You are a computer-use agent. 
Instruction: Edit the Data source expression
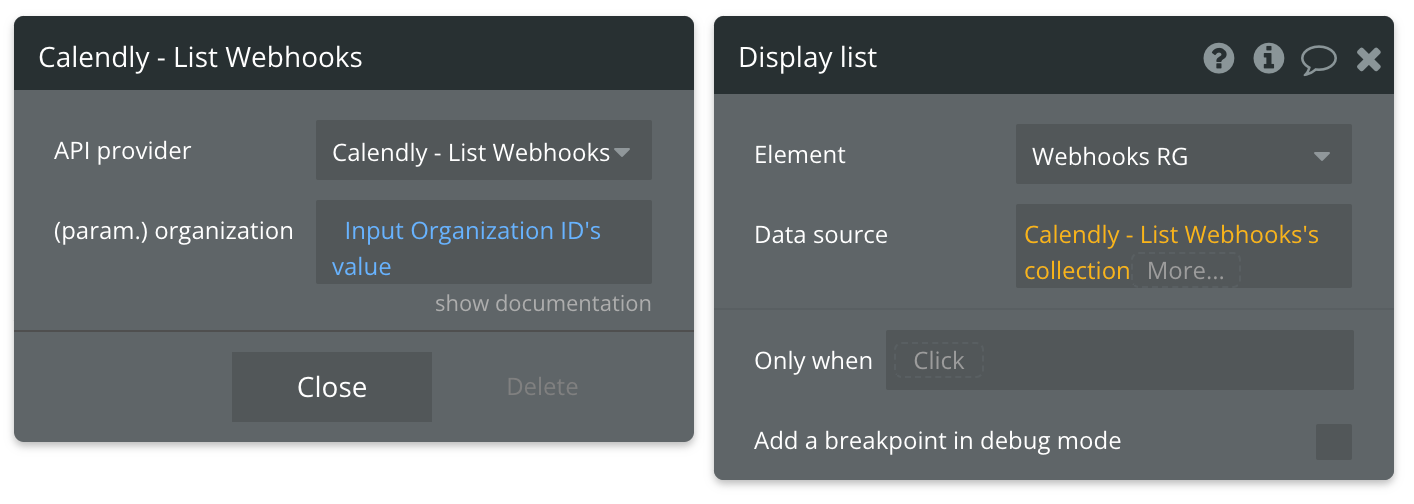[x=1184, y=246]
